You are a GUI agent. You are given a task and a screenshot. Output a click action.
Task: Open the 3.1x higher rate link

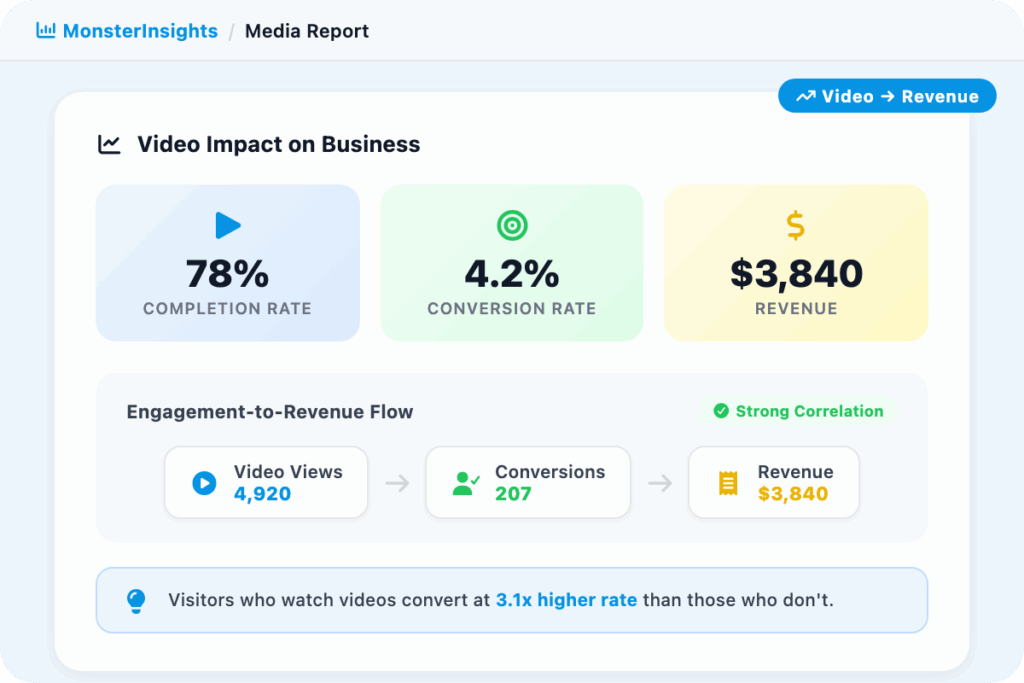566,601
